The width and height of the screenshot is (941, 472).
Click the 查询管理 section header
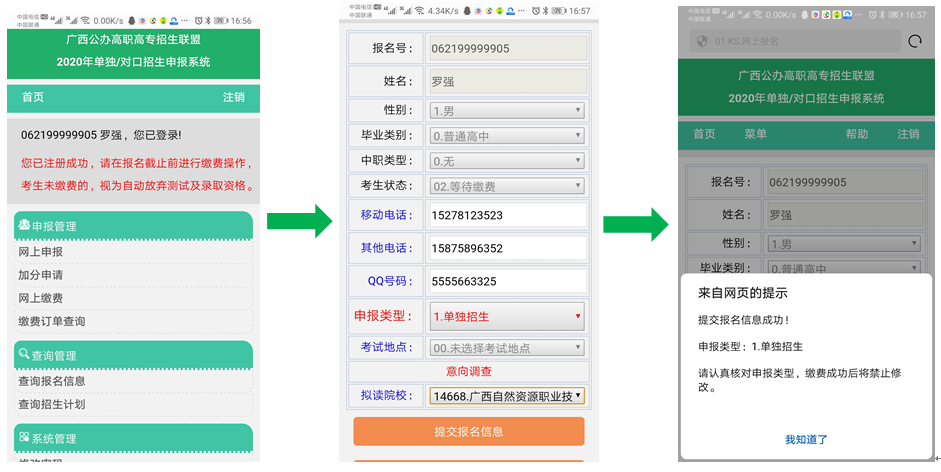[133, 355]
